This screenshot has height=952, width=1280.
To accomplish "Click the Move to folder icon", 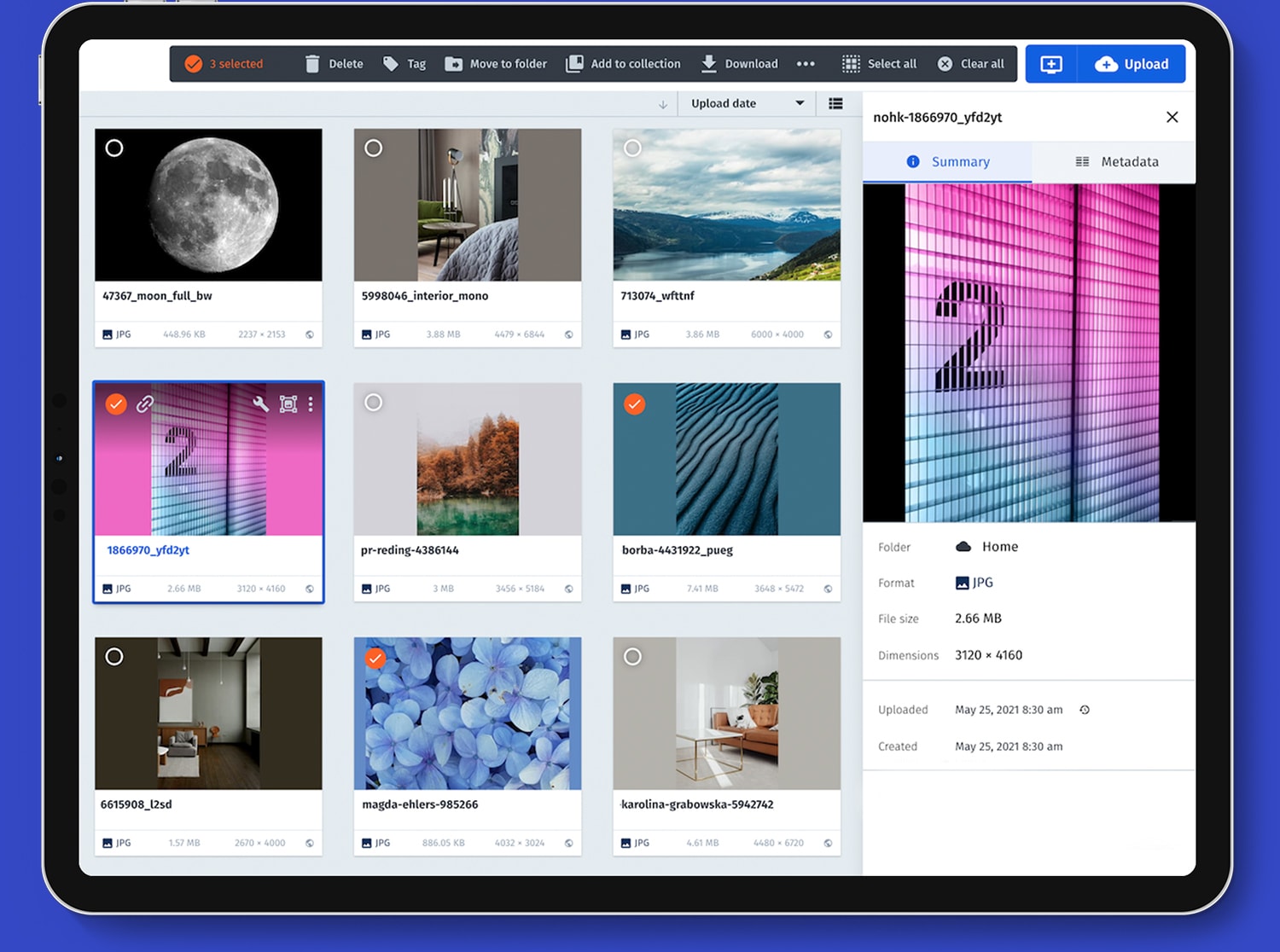I will click(x=454, y=64).
